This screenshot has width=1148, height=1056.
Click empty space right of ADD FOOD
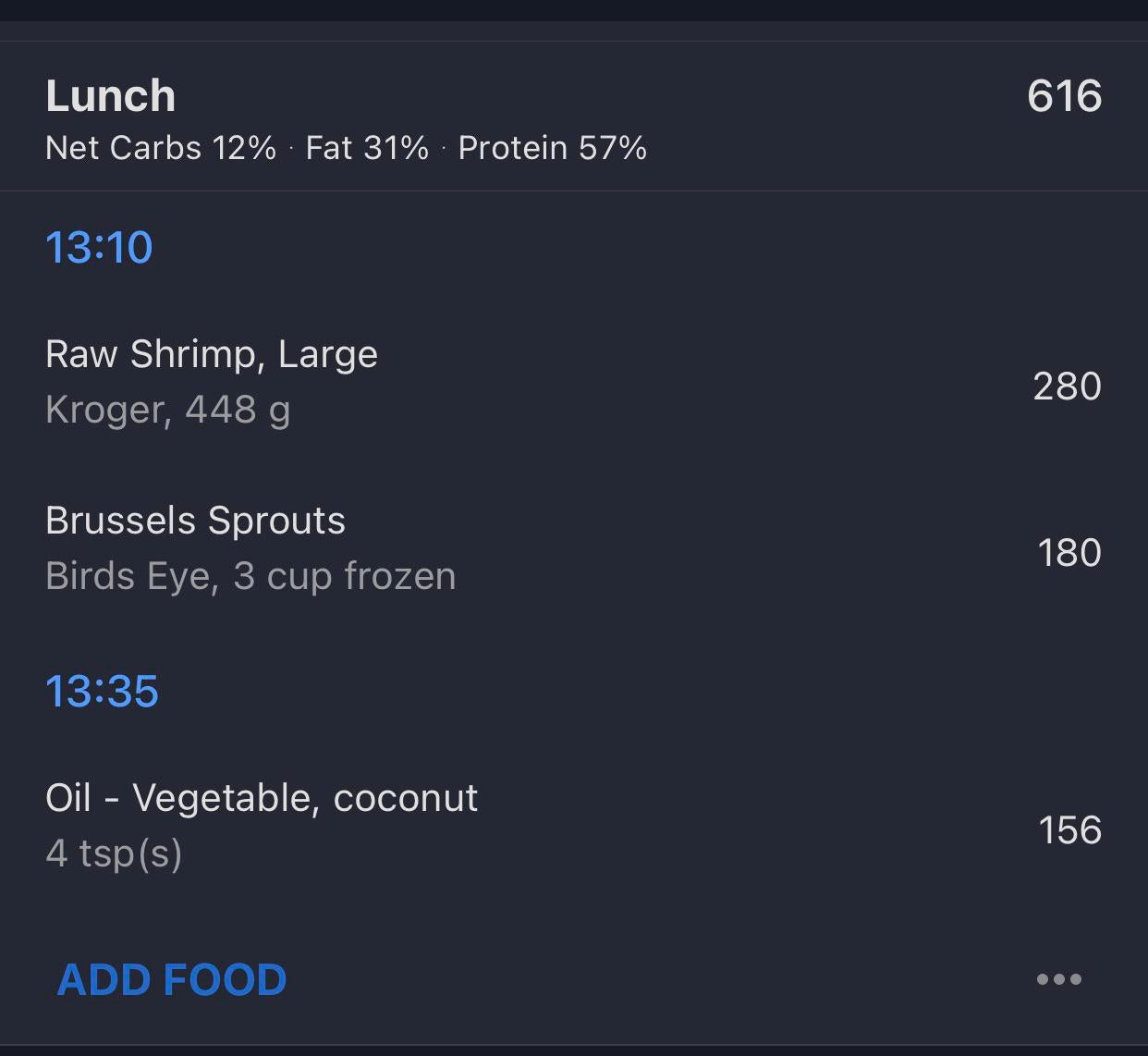pyautogui.click(x=647, y=979)
